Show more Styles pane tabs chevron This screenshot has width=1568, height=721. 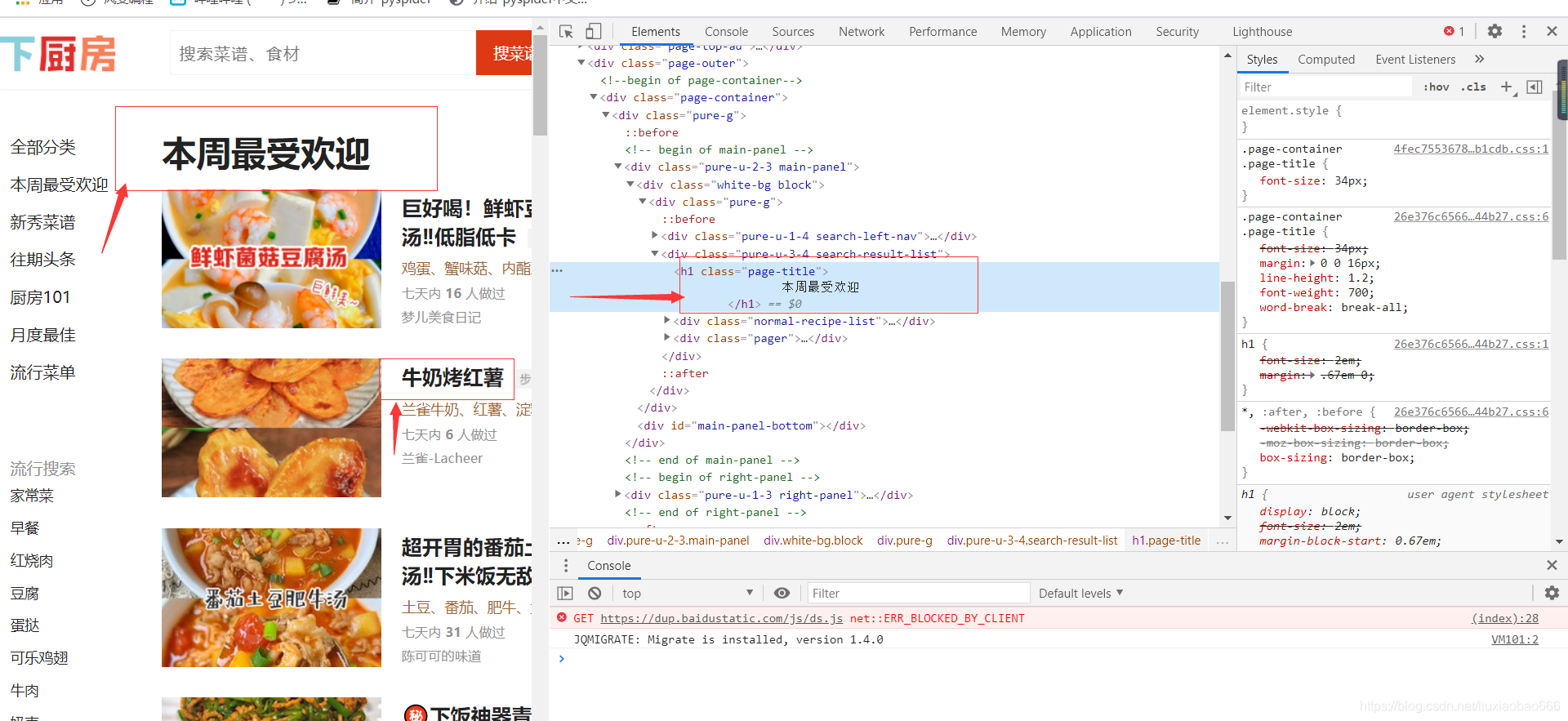click(x=1479, y=59)
